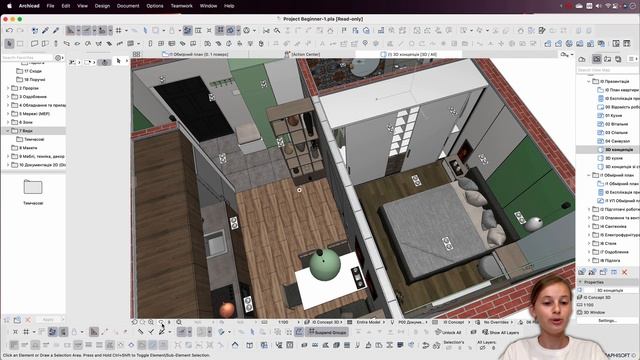This screenshot has width=640, height=360.
Task: Expand the '2 Прорізи' folder
Action: (8, 88)
